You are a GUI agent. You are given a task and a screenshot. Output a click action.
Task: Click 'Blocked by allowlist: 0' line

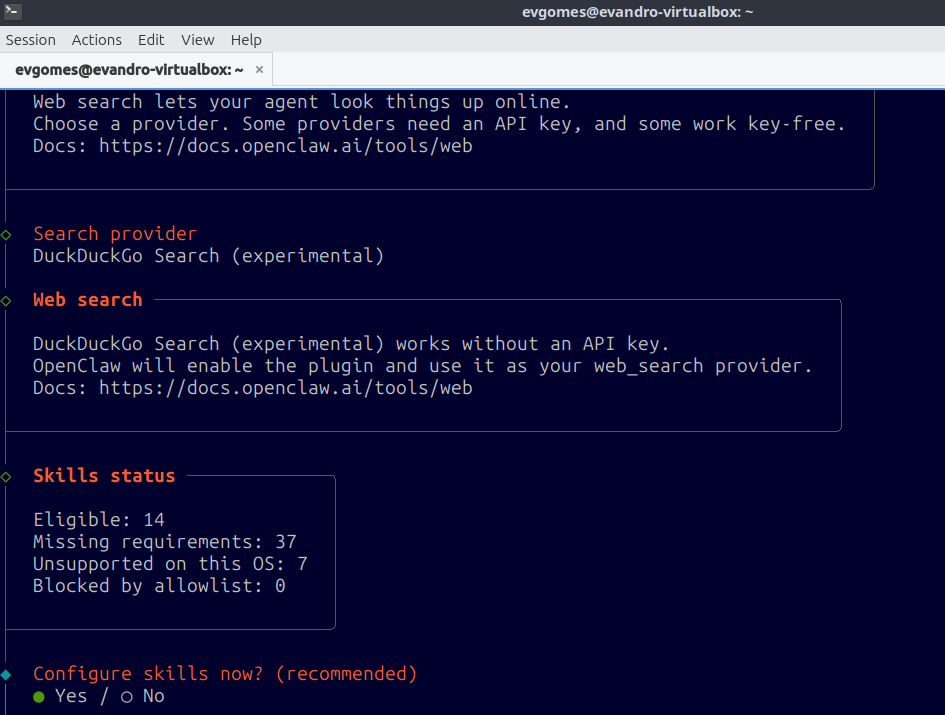(x=159, y=586)
